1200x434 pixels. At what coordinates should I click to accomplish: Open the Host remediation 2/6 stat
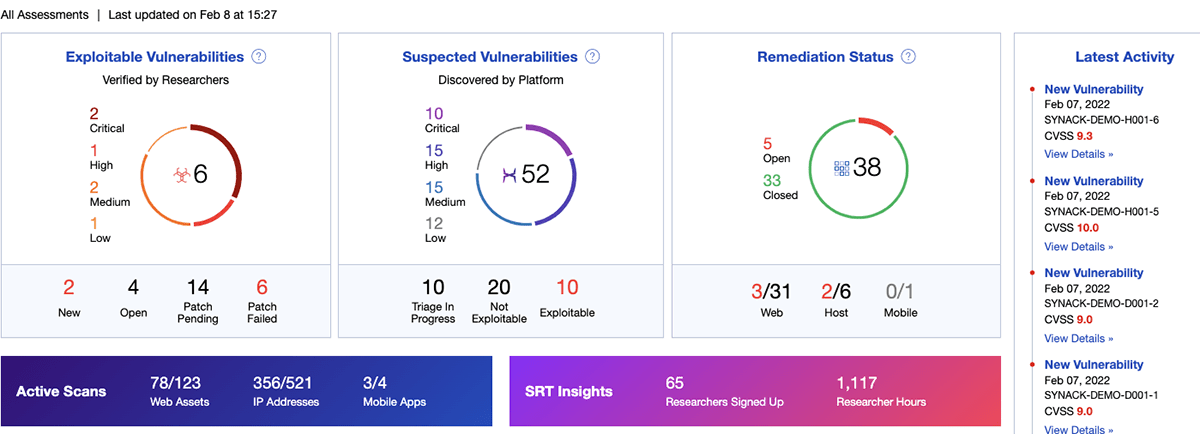tap(836, 291)
